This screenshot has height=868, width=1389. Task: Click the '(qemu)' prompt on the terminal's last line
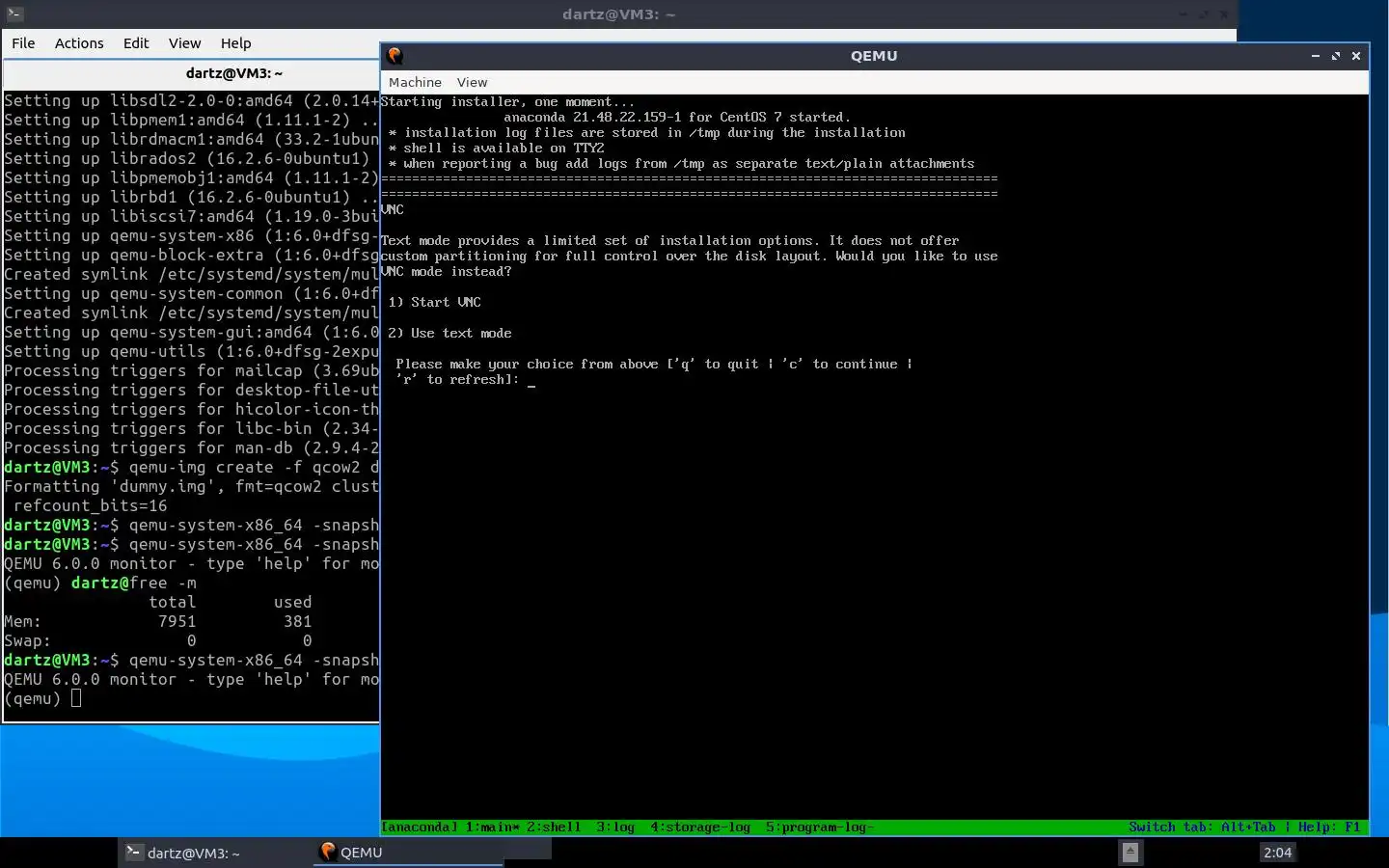pos(32,698)
